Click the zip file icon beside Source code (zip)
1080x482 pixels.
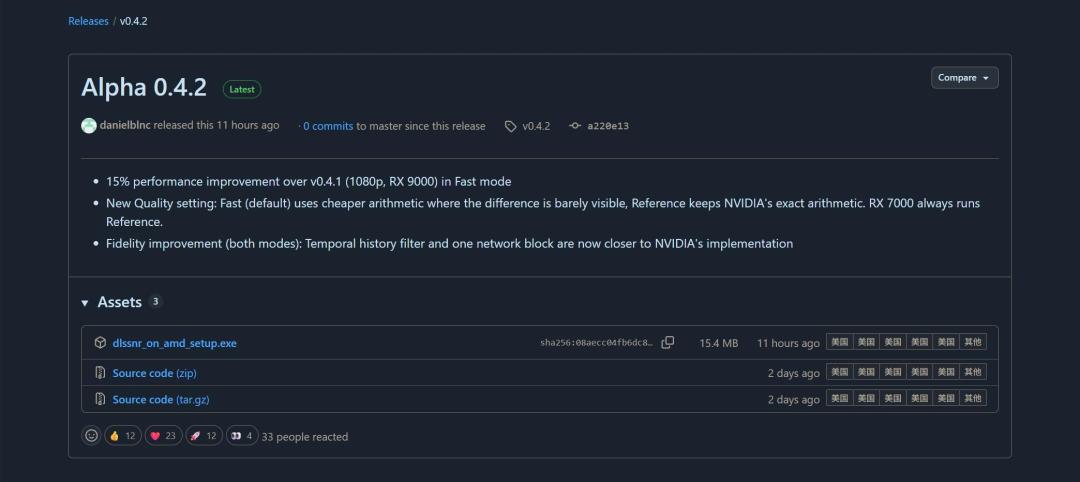point(101,373)
